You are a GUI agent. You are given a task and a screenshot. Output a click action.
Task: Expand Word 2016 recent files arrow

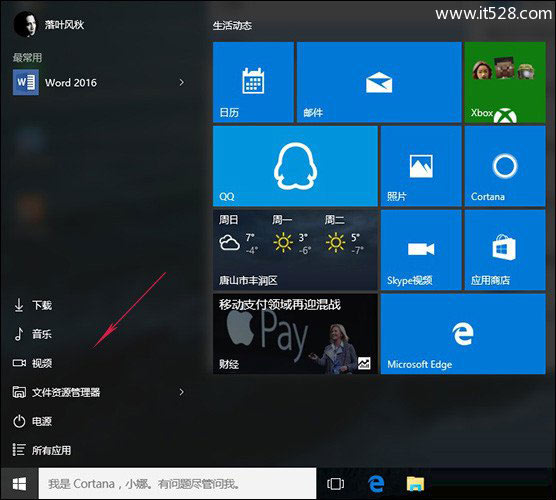(x=182, y=83)
